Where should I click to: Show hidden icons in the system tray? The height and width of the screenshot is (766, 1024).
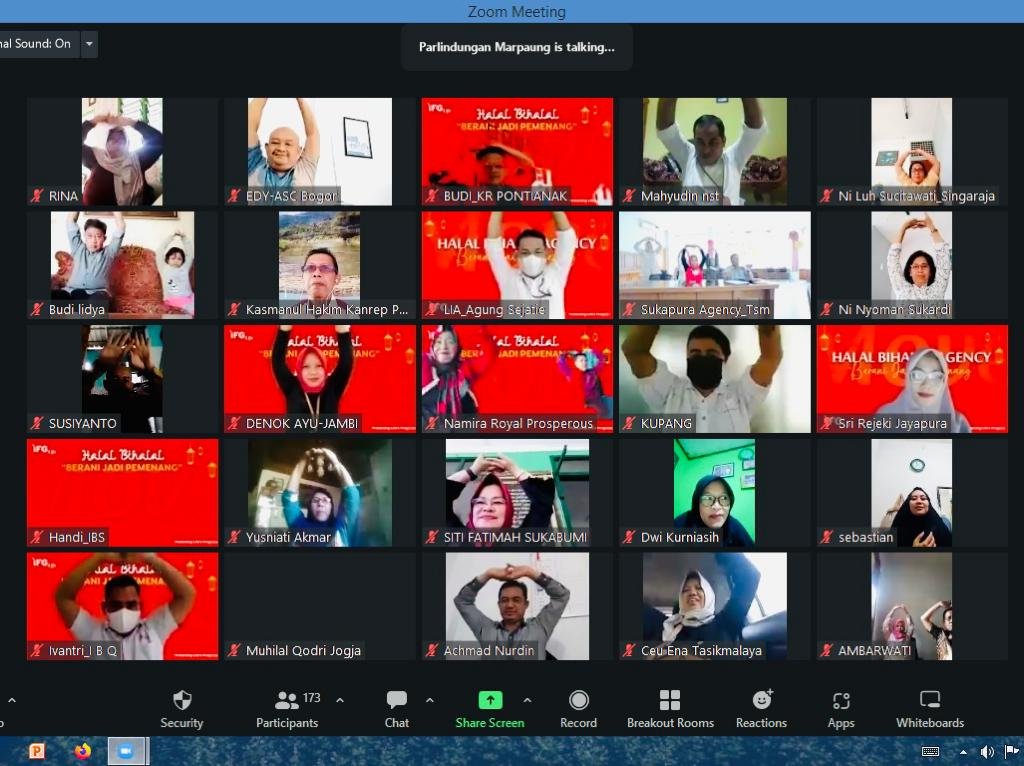tap(963, 752)
